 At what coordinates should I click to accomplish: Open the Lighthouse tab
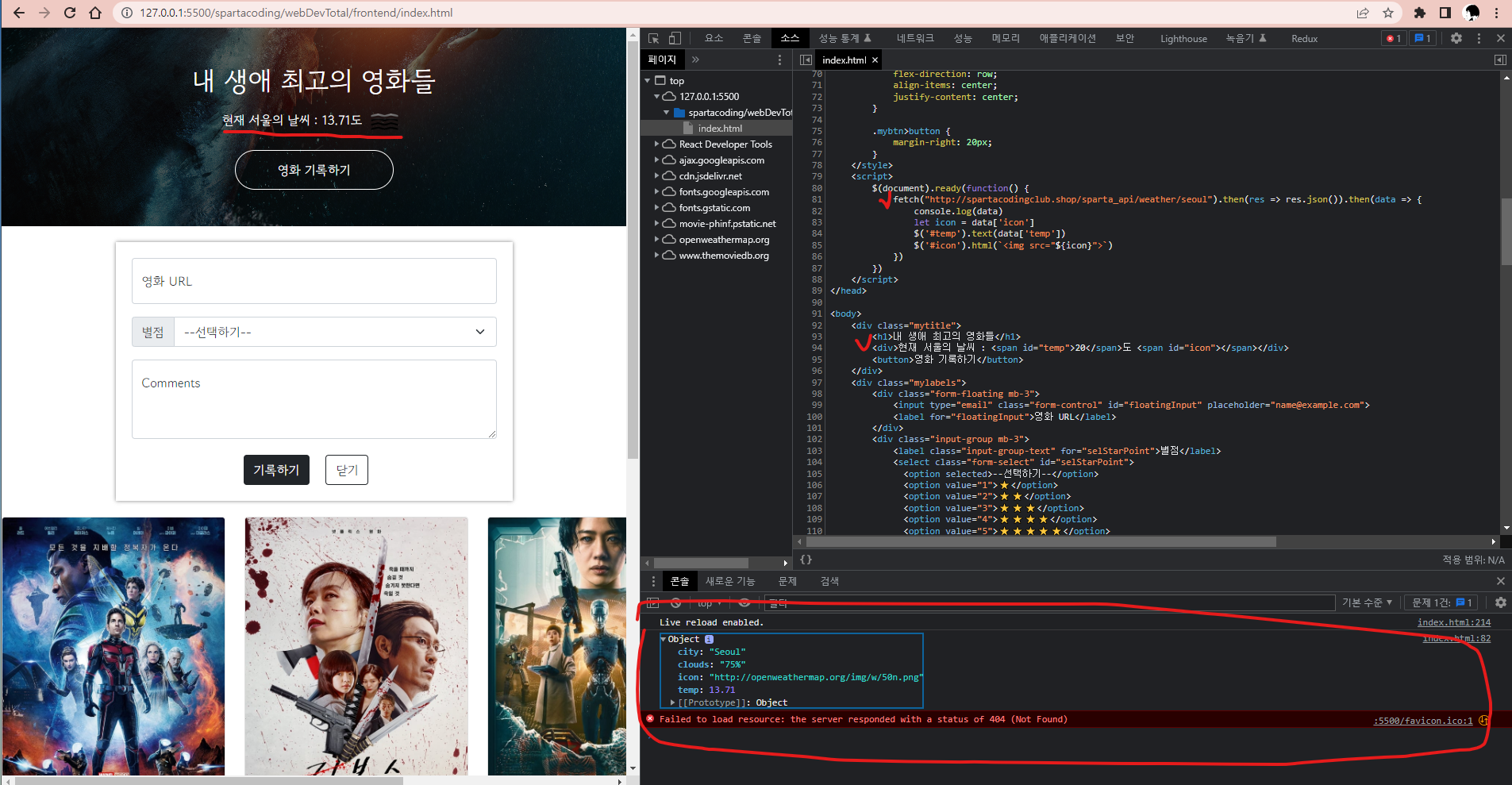1183,38
